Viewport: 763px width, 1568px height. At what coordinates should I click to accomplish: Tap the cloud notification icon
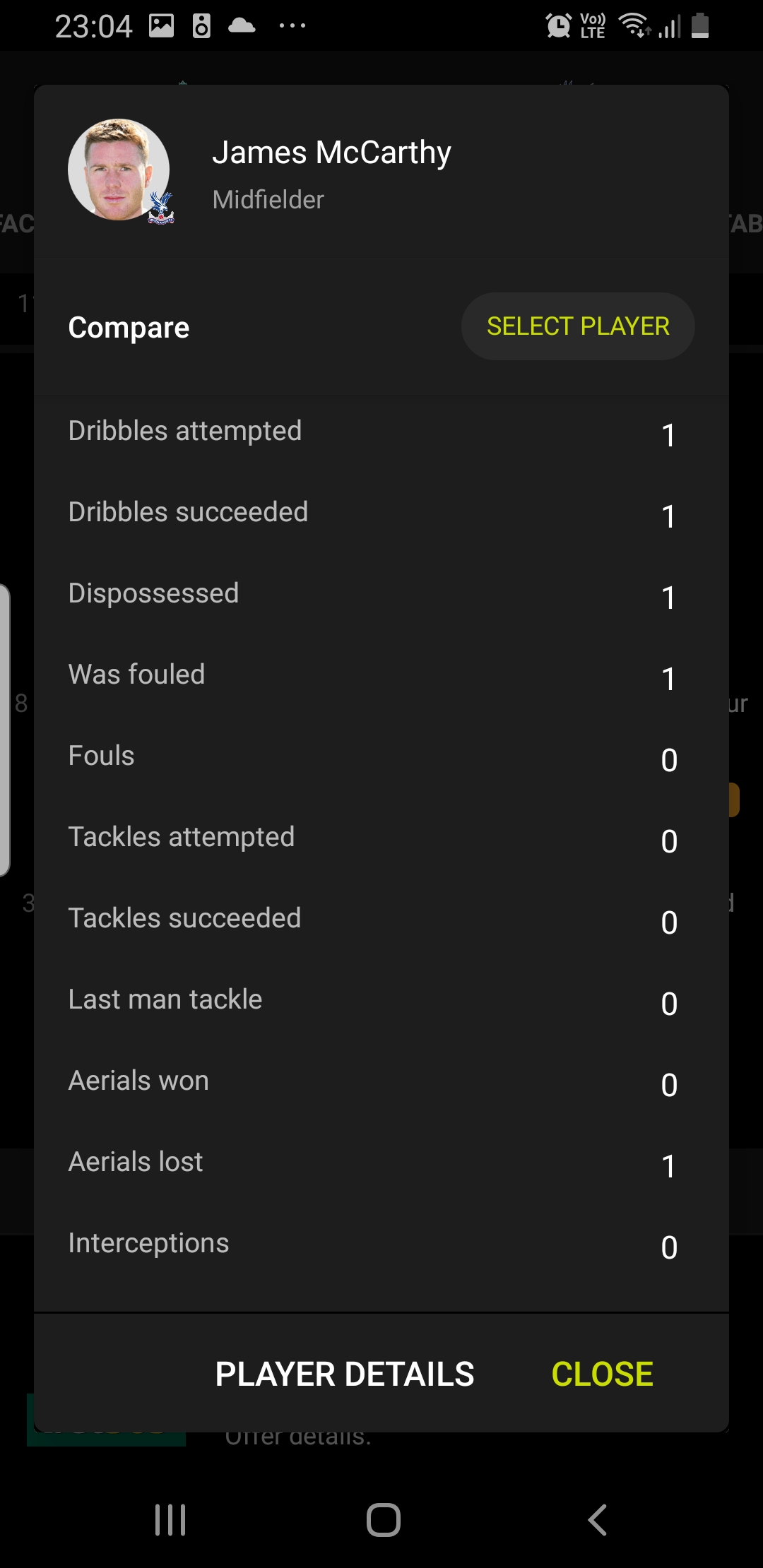click(x=242, y=26)
